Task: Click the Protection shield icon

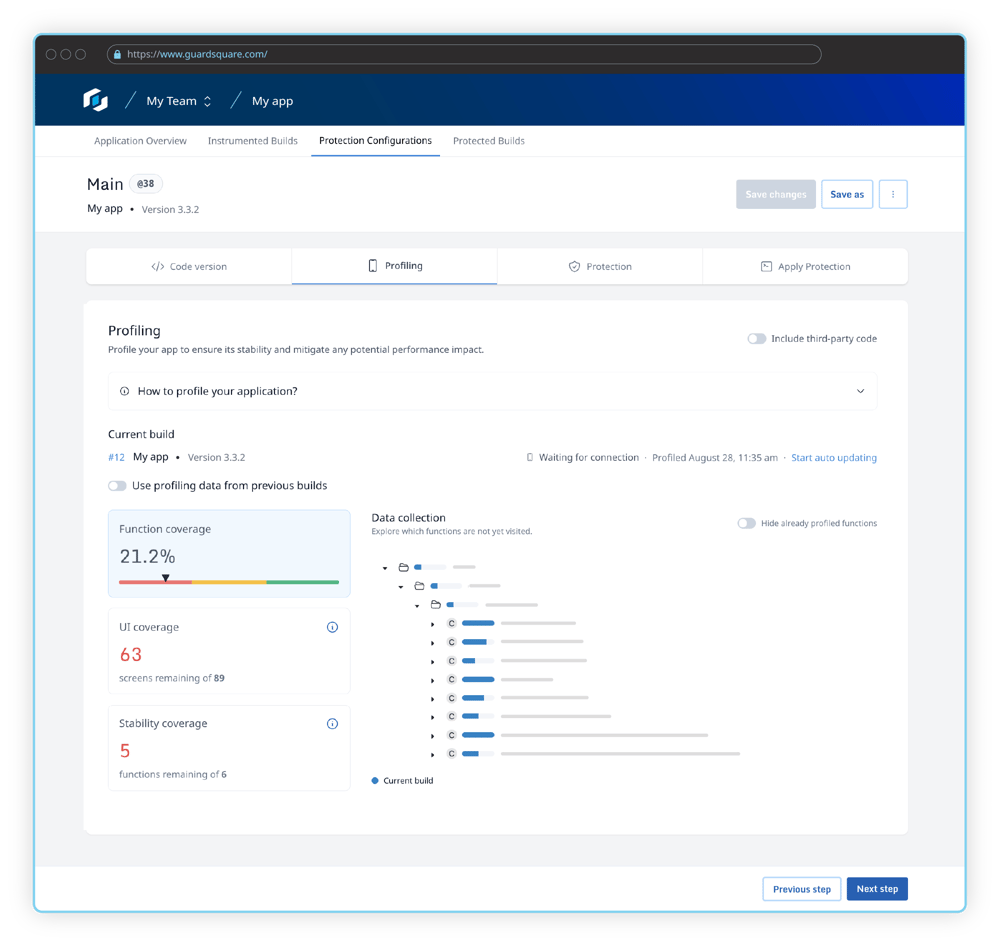Action: point(573,266)
